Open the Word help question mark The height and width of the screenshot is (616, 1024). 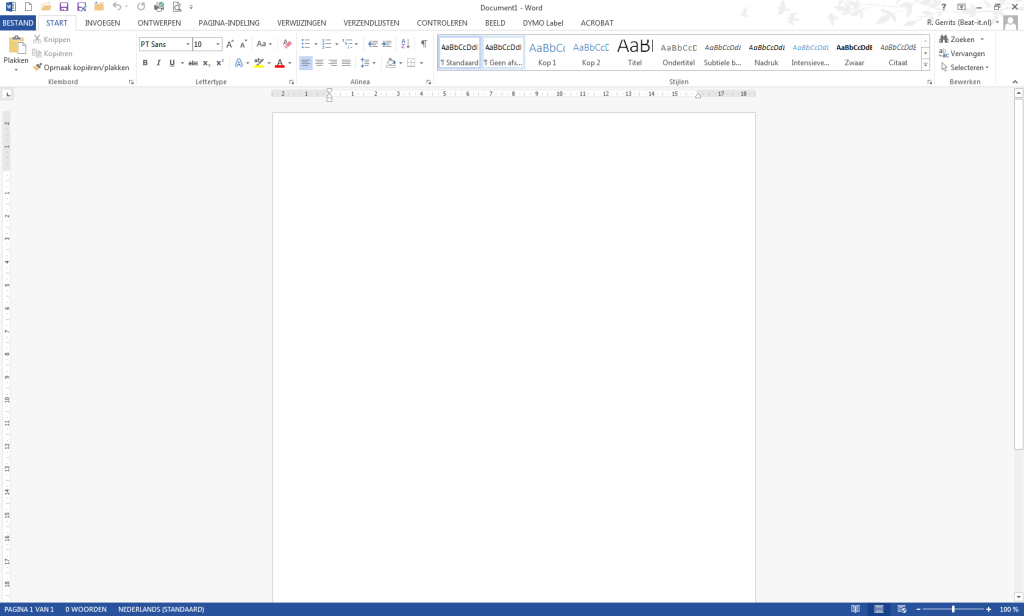(944, 7)
